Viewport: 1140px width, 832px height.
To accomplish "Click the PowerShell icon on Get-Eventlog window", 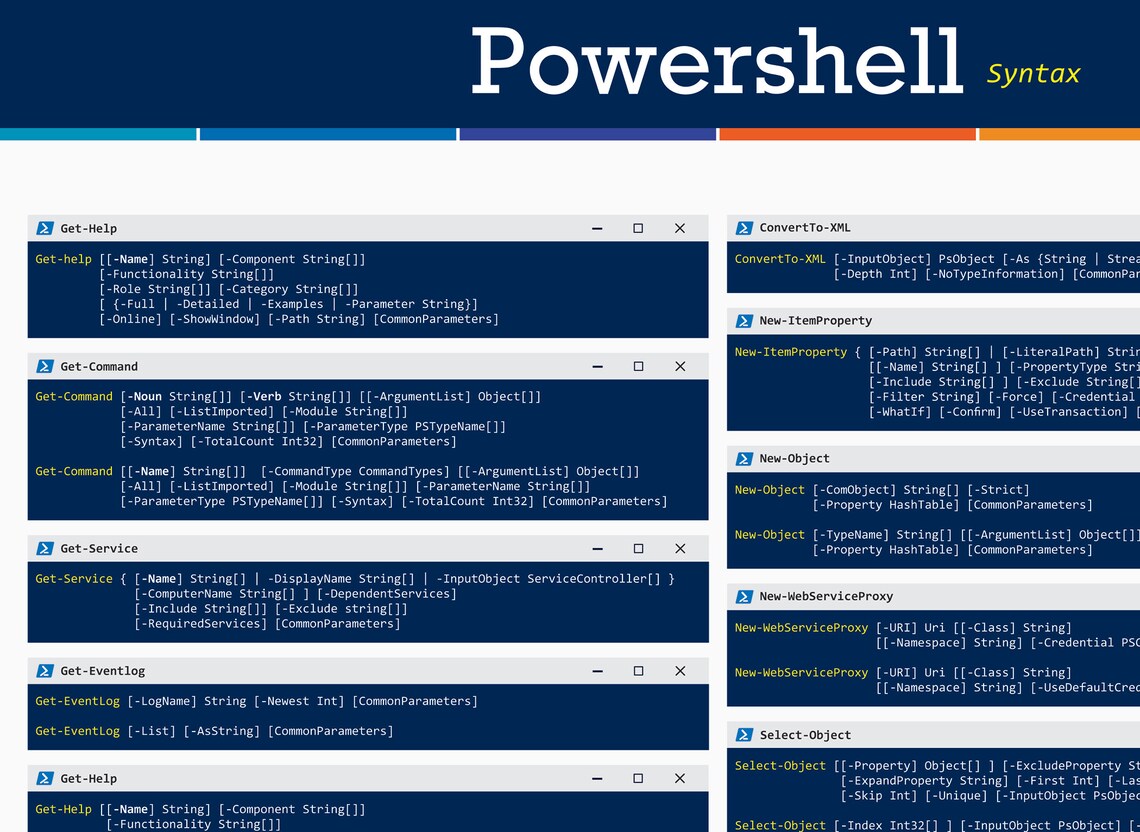I will [45, 670].
